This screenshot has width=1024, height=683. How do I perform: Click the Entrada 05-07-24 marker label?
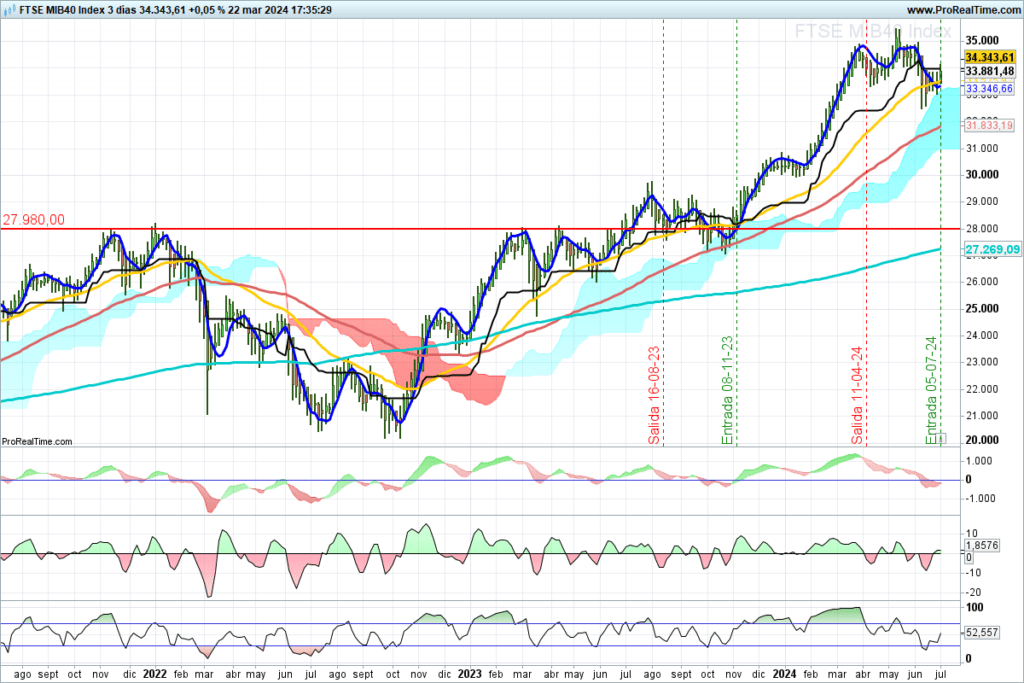(931, 390)
